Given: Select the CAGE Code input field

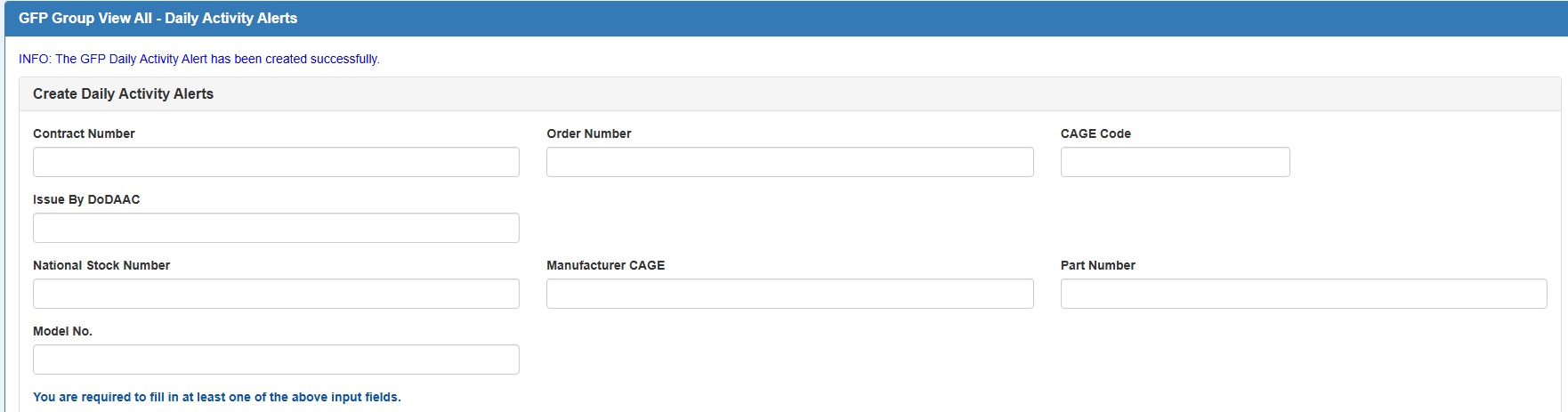Looking at the screenshot, I should [x=1175, y=162].
